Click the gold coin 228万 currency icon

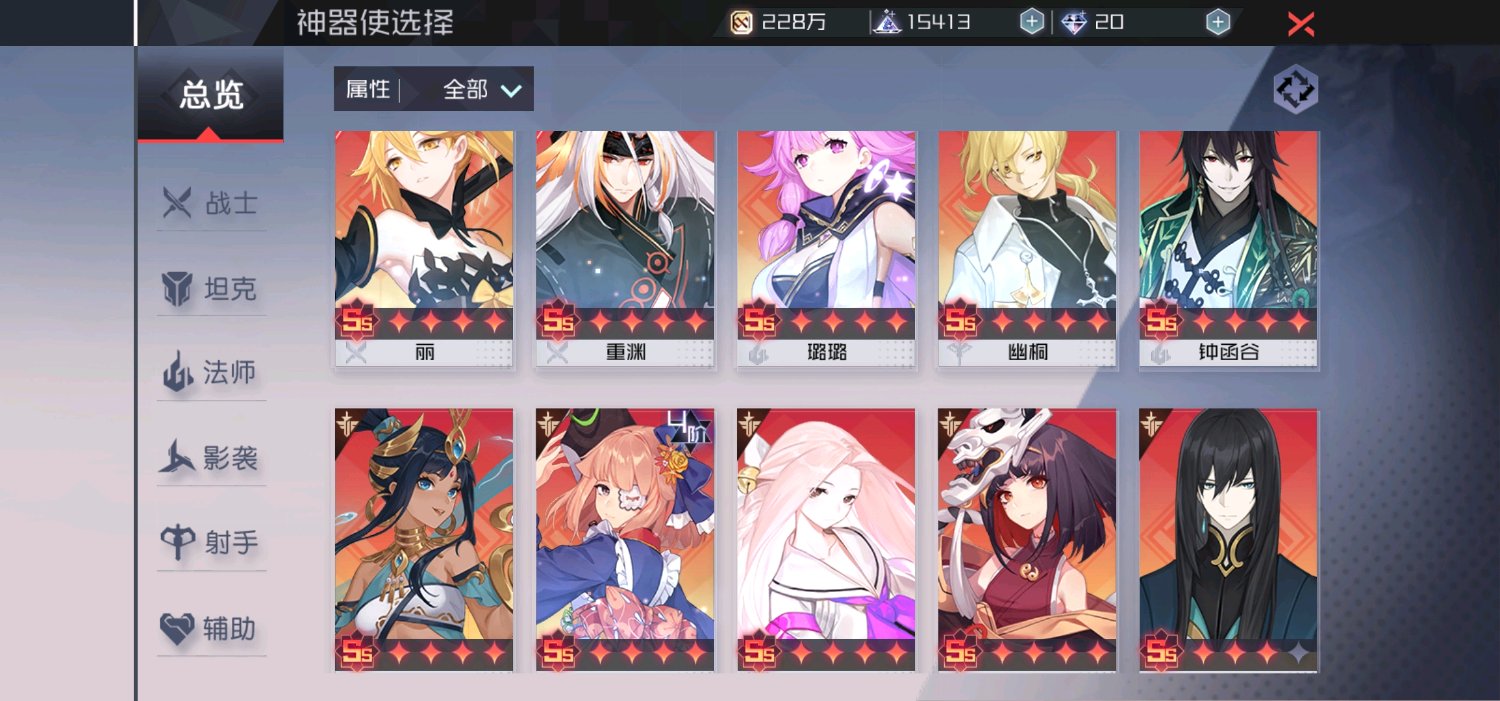[741, 22]
